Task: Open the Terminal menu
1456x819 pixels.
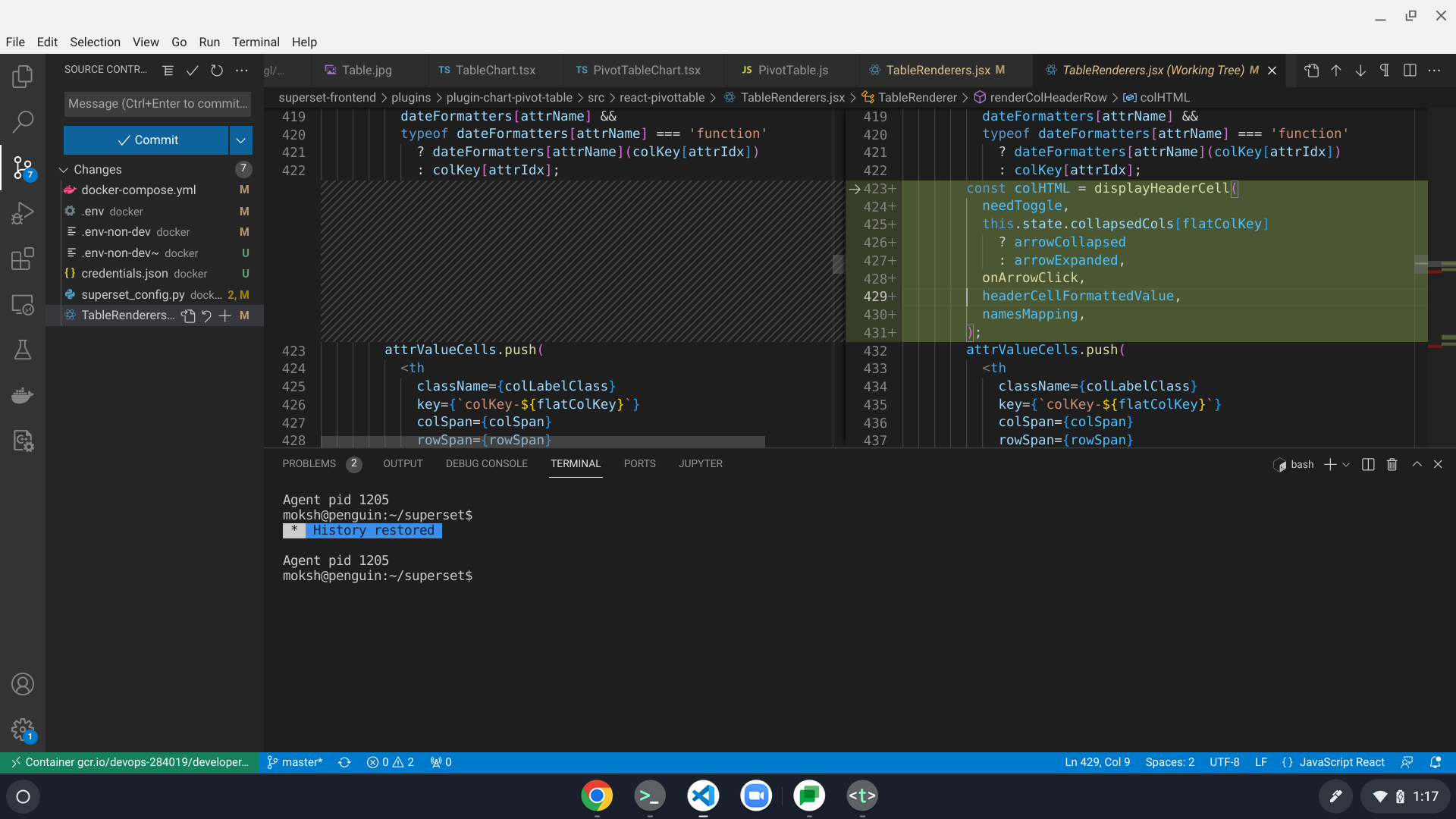Action: click(x=256, y=42)
